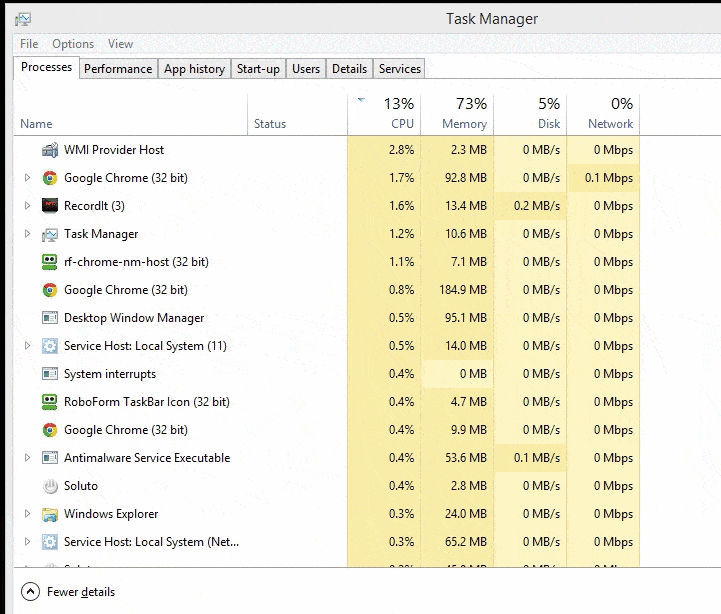Open the File menu
This screenshot has width=721, height=614.
[29, 44]
